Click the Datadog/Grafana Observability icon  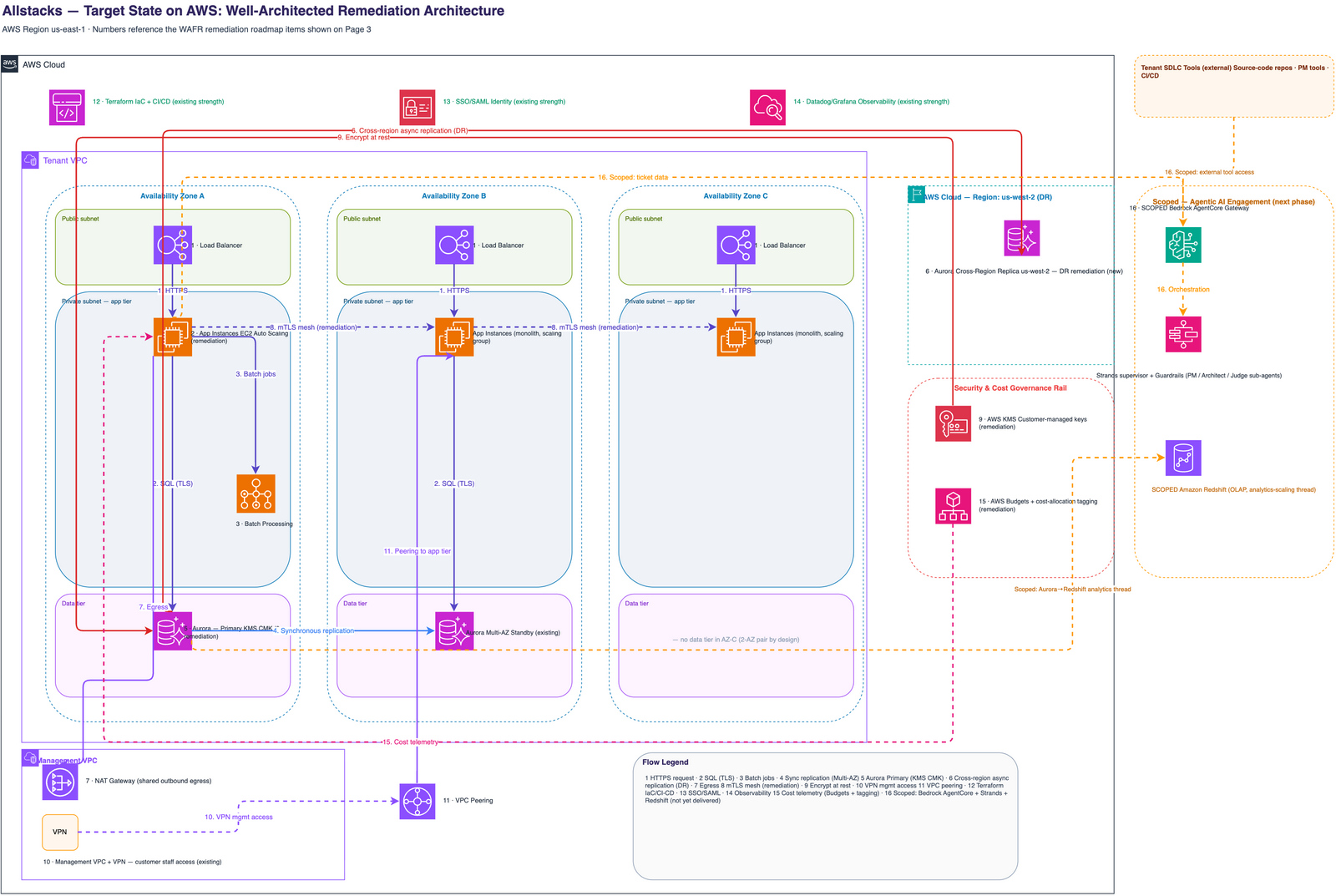767,108
